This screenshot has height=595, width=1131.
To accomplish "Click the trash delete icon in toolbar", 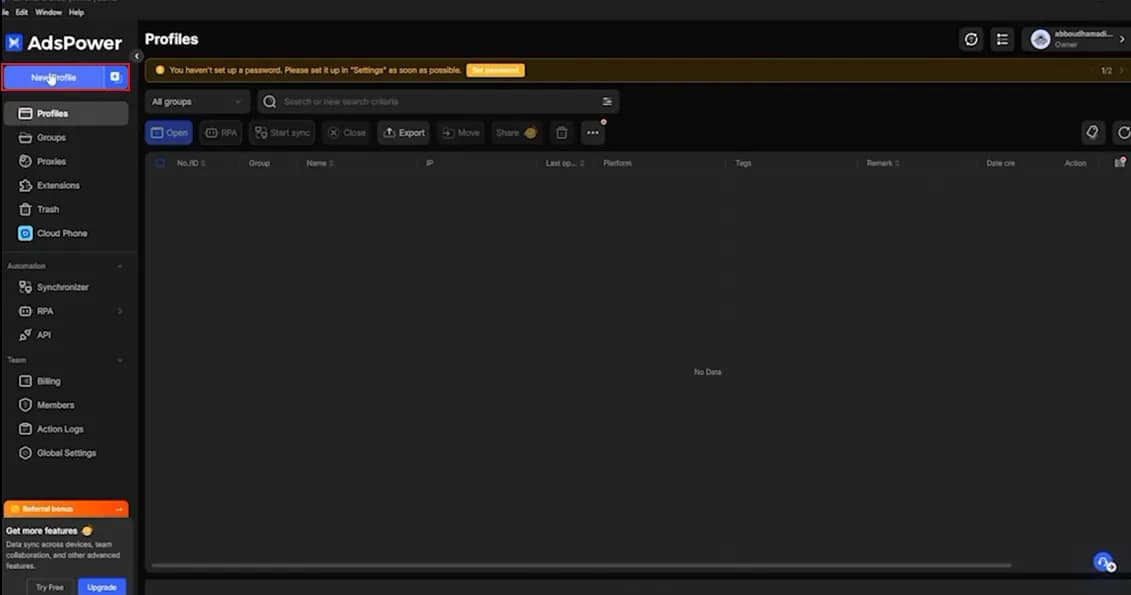I will tap(562, 133).
